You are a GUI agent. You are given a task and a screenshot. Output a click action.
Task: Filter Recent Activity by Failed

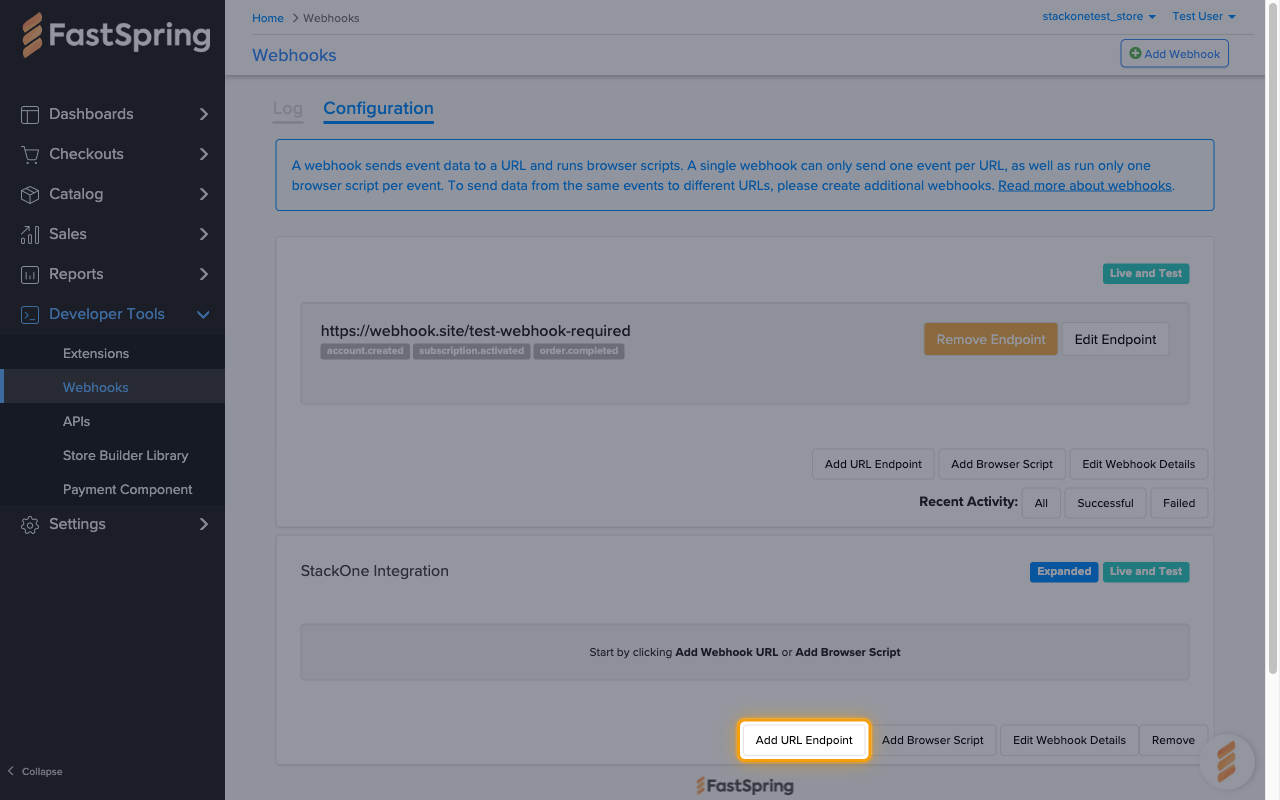[1179, 503]
